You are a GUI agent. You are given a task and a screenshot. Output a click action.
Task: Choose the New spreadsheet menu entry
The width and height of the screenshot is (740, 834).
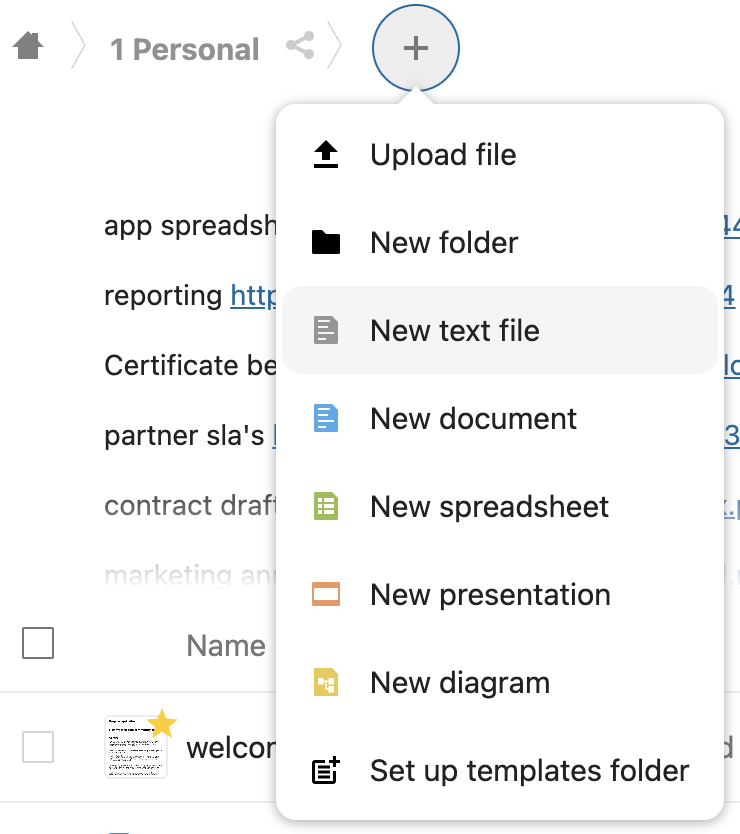489,506
